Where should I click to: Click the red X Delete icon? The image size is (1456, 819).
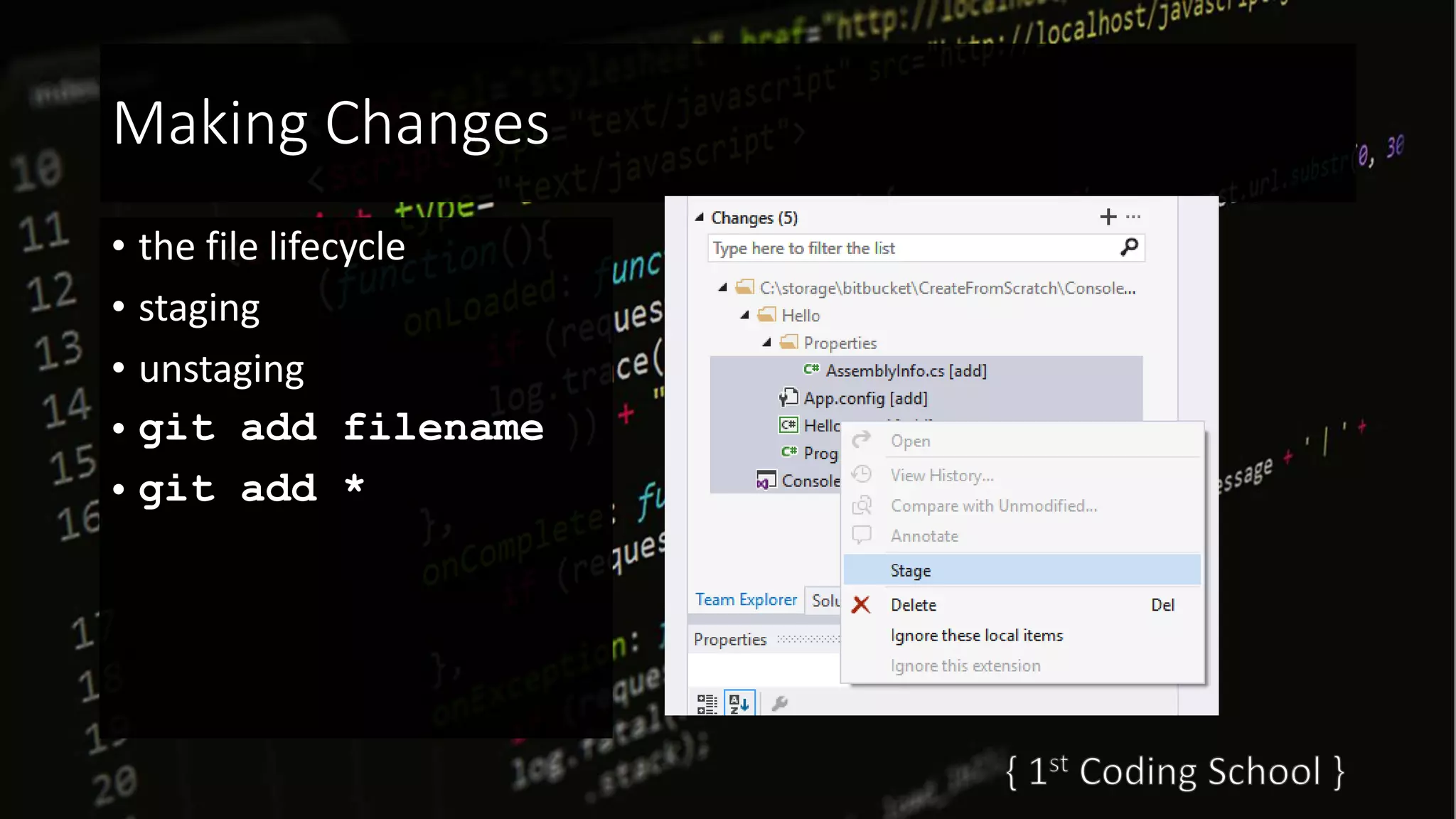[861, 605]
